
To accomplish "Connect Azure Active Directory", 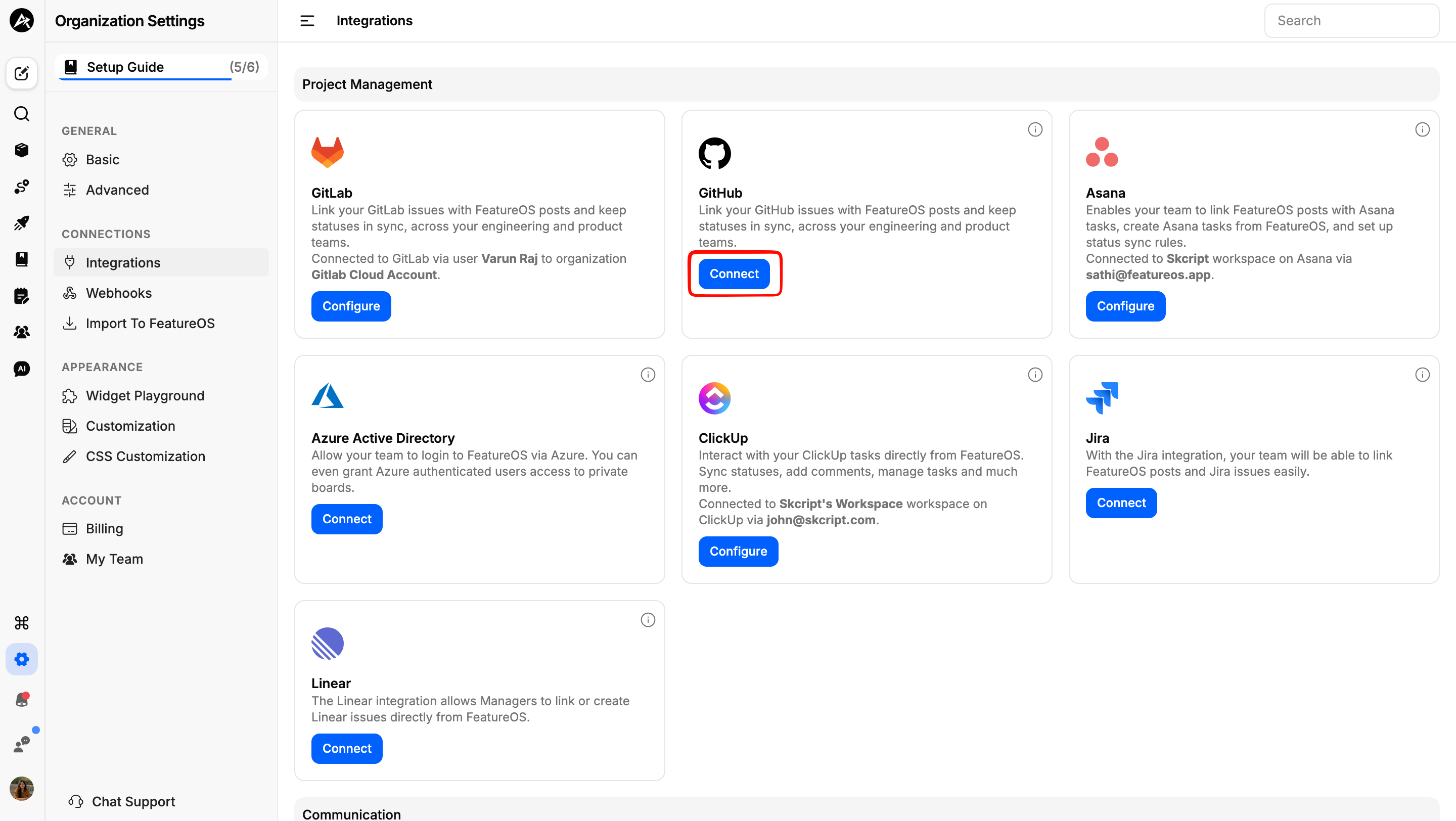I will tap(346, 519).
